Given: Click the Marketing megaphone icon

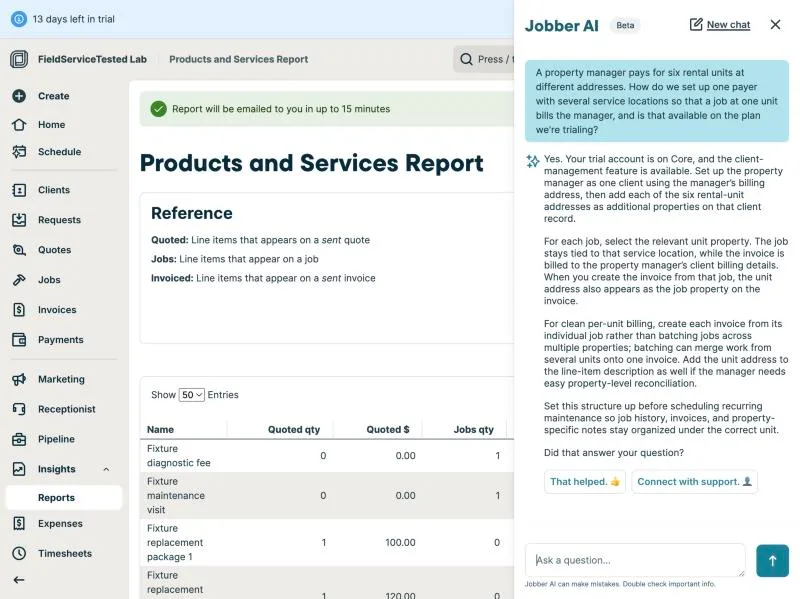Looking at the screenshot, I should (19, 379).
